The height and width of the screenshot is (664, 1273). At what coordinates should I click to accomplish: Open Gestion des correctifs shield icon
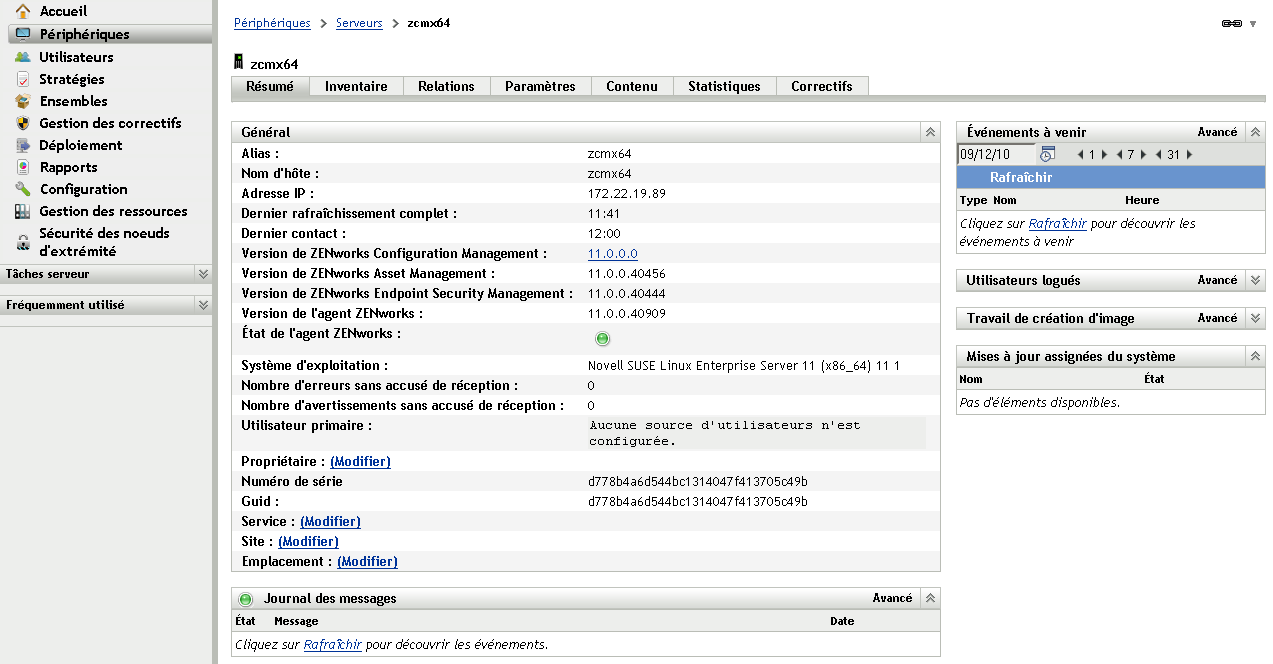pyautogui.click(x=22, y=123)
